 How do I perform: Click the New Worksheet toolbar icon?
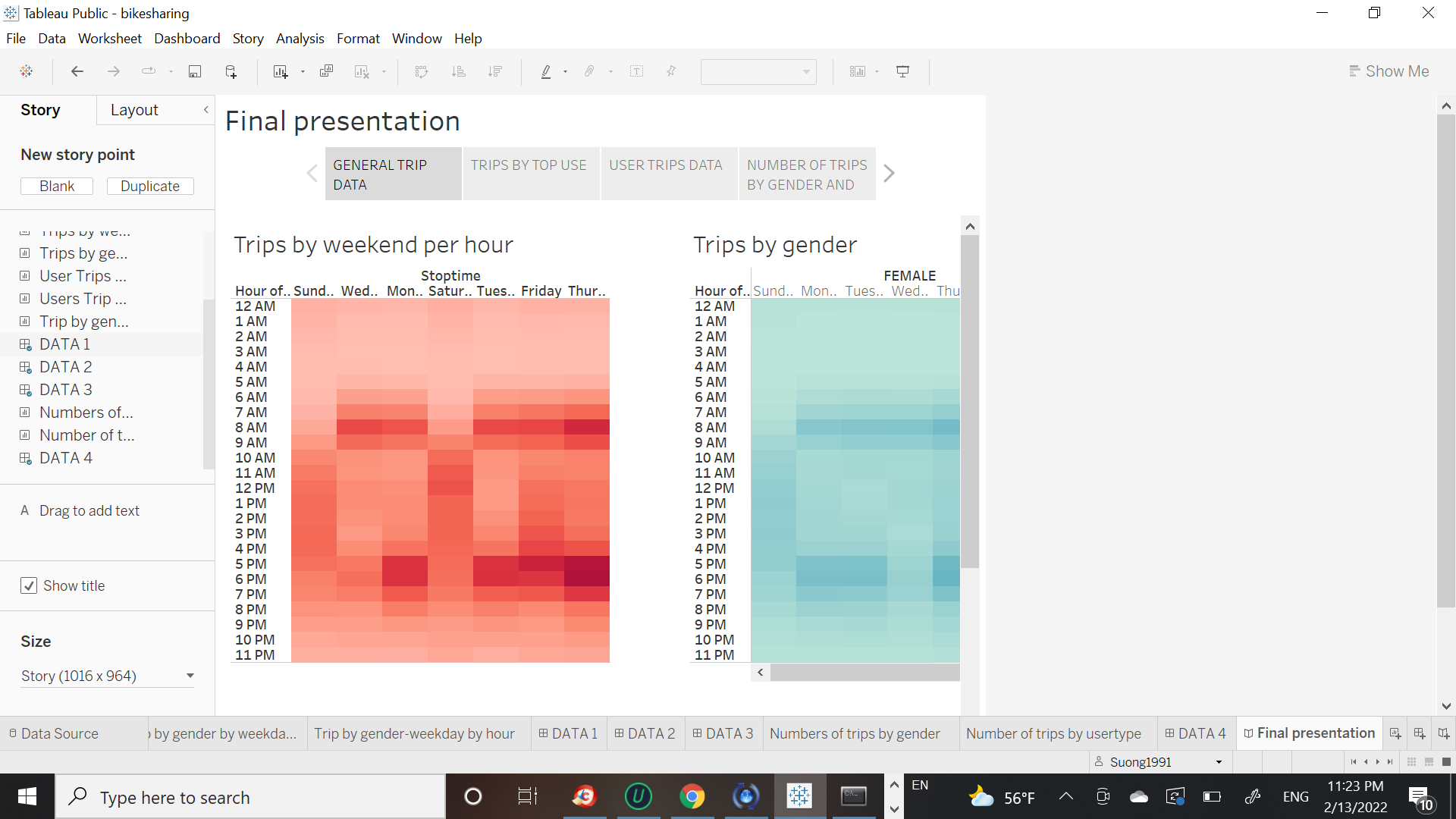(281, 71)
